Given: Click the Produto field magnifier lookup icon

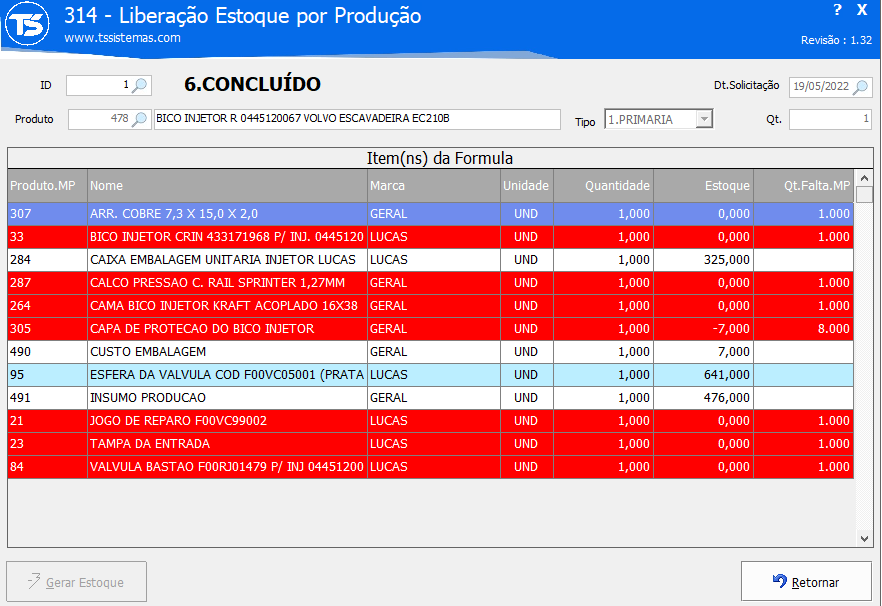Looking at the screenshot, I should (140, 120).
